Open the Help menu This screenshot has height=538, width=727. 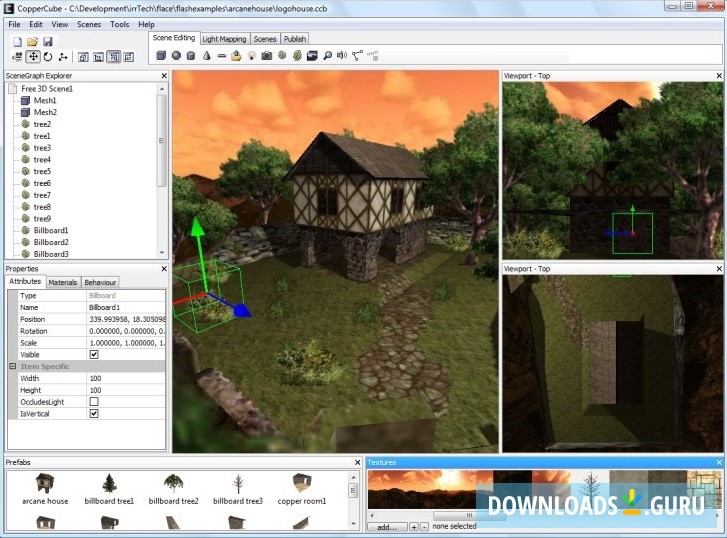[x=147, y=24]
